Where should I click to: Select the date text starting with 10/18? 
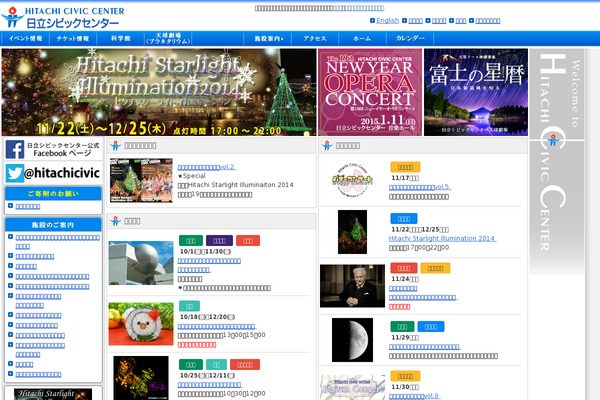pyautogui.click(x=207, y=317)
